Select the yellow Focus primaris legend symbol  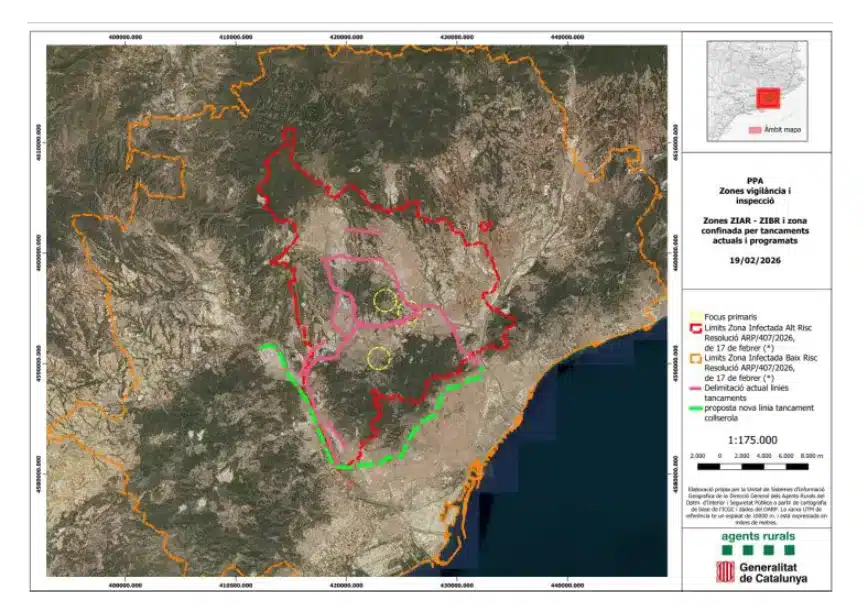[695, 316]
